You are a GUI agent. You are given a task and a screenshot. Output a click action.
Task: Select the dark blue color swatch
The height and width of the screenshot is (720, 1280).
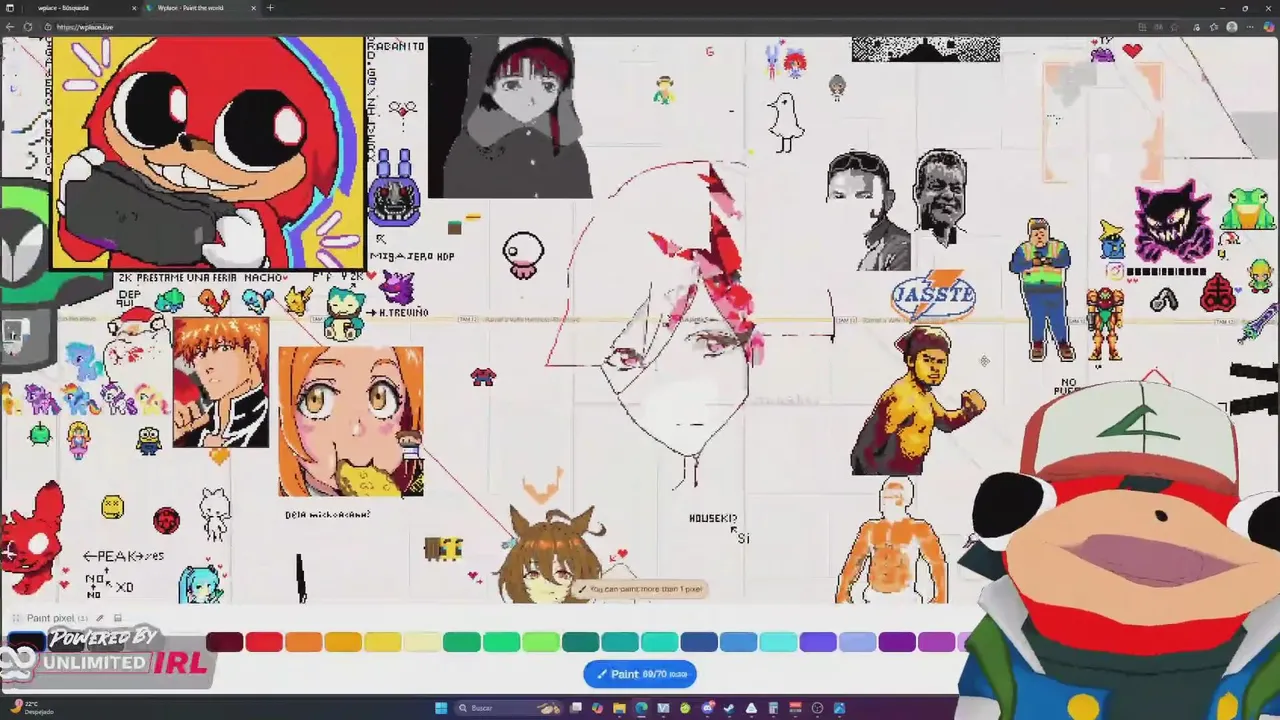[x=699, y=642]
